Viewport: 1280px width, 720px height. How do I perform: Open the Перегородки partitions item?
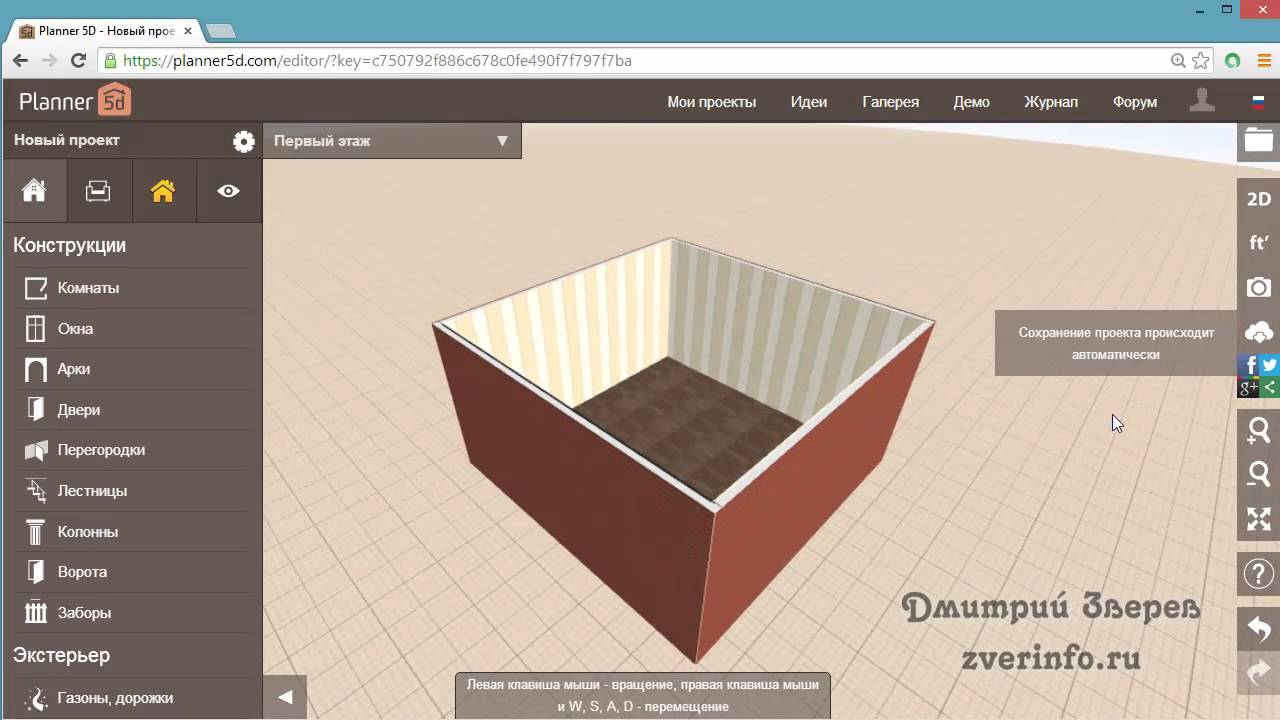[x=131, y=450]
